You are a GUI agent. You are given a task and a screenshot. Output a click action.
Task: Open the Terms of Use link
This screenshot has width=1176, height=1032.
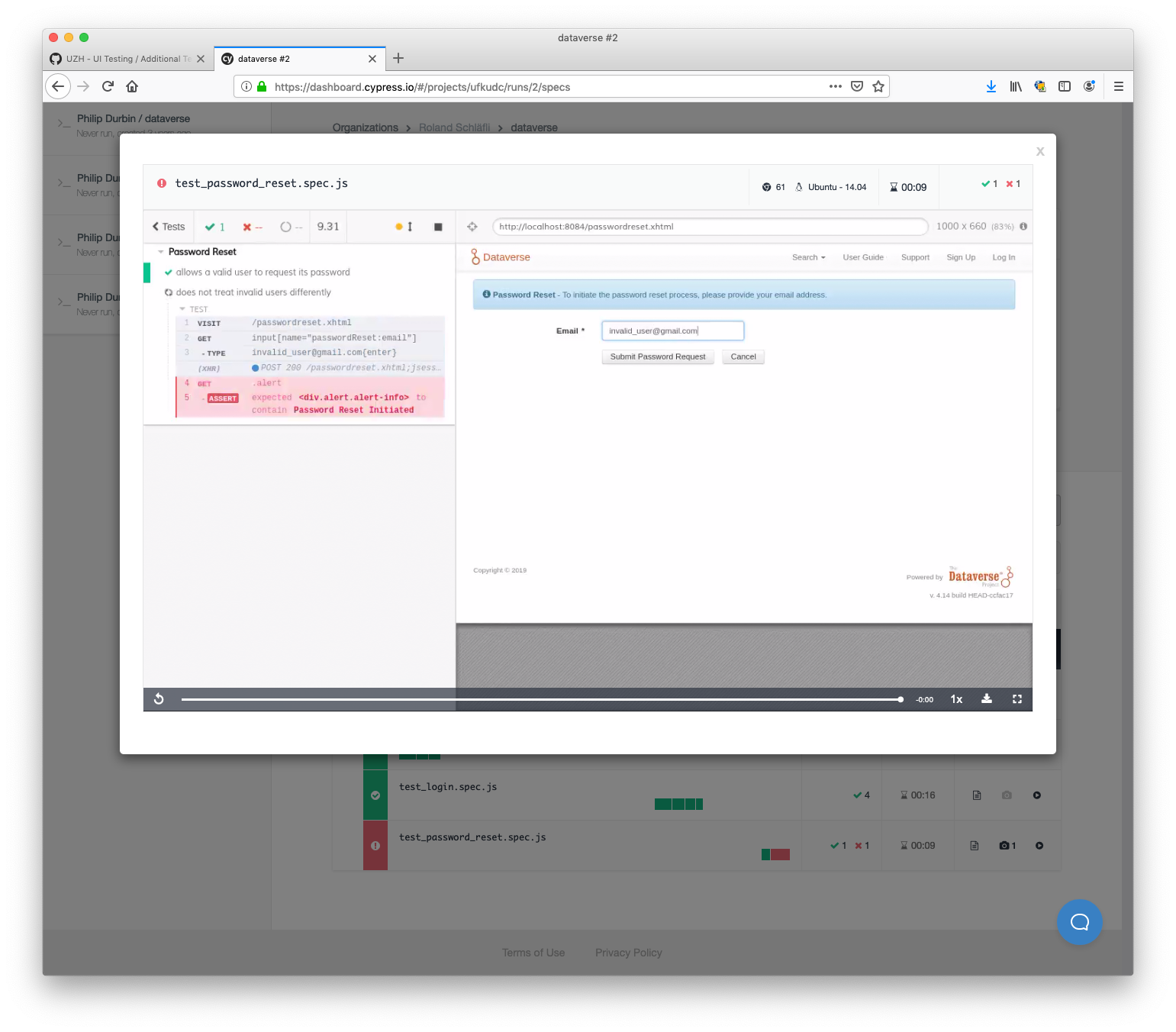pos(533,953)
